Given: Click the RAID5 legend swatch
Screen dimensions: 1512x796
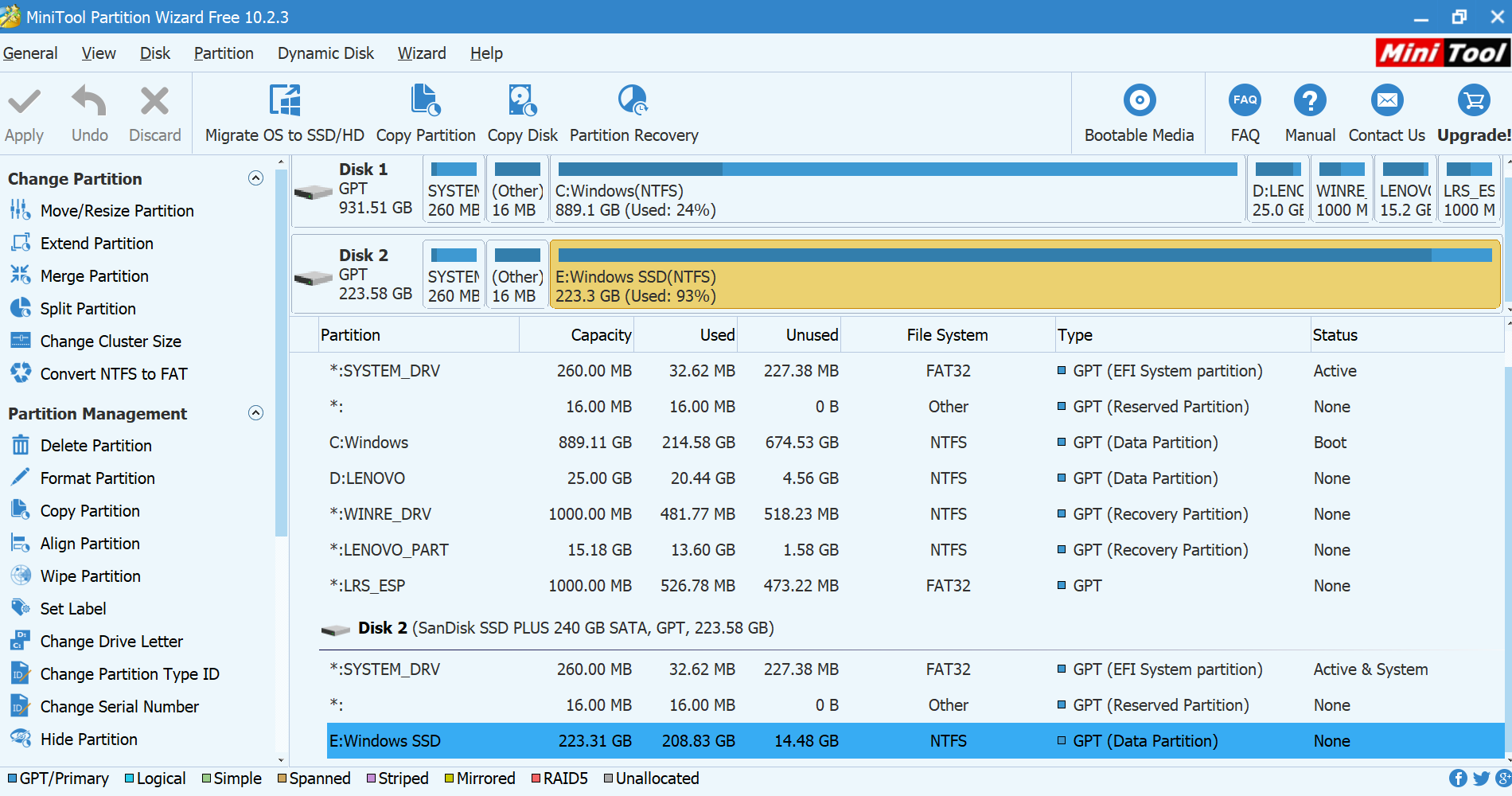Looking at the screenshot, I should coord(536,778).
